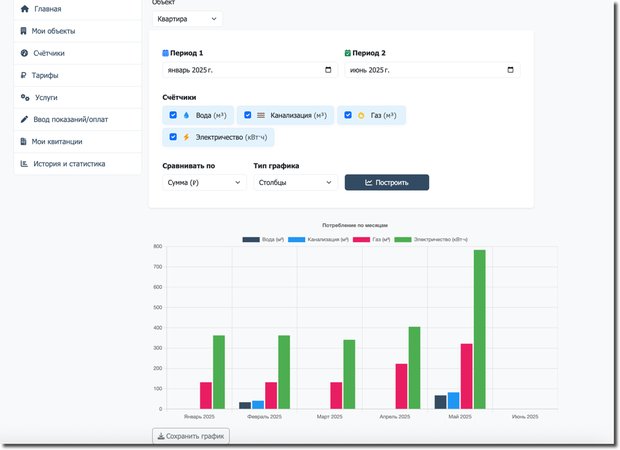Click the bookmark icon beside Мои объекты
The height and width of the screenshot is (450, 620).
pos(23,31)
